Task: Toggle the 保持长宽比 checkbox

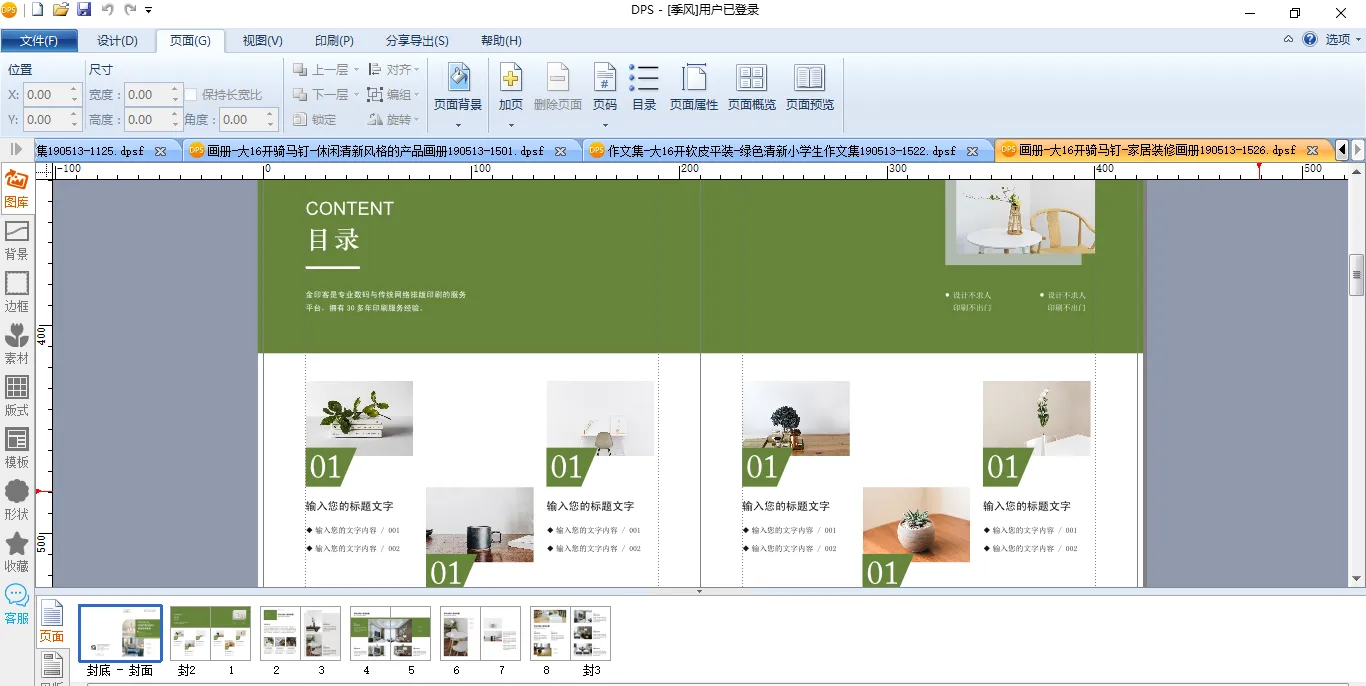Action: coord(191,95)
